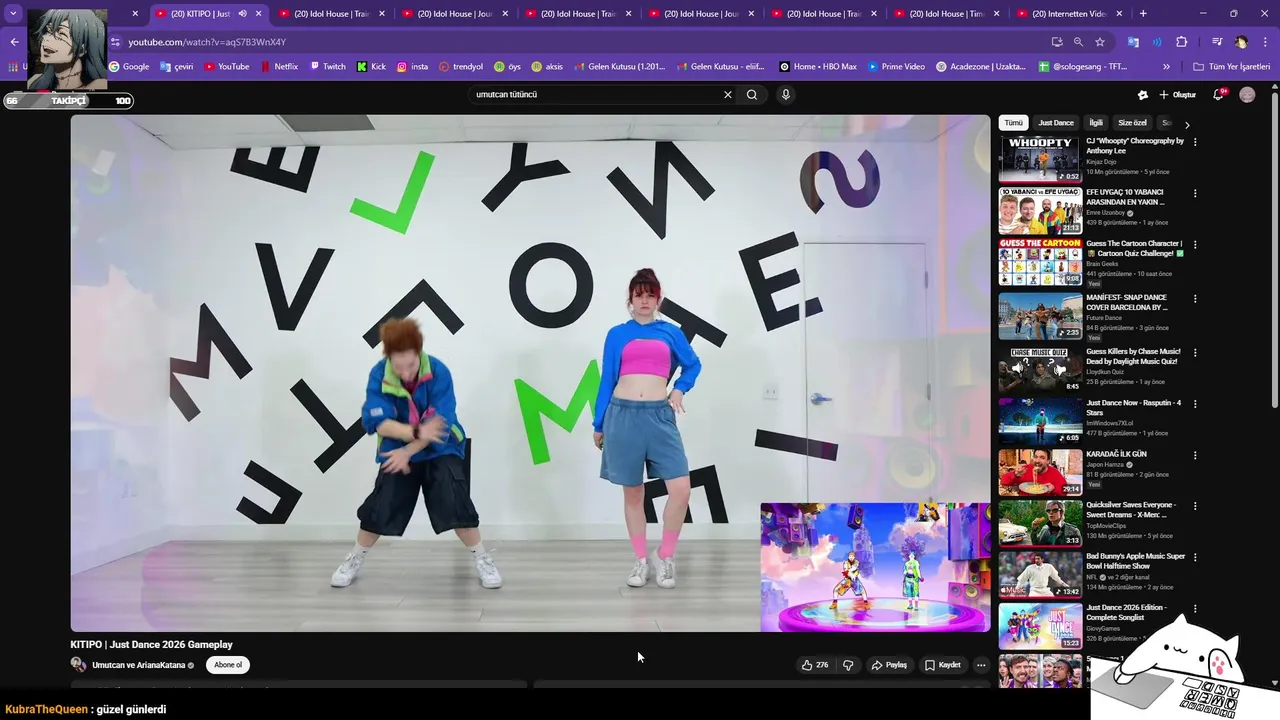
Task: Select the Size özel filter chip
Action: 1133,123
